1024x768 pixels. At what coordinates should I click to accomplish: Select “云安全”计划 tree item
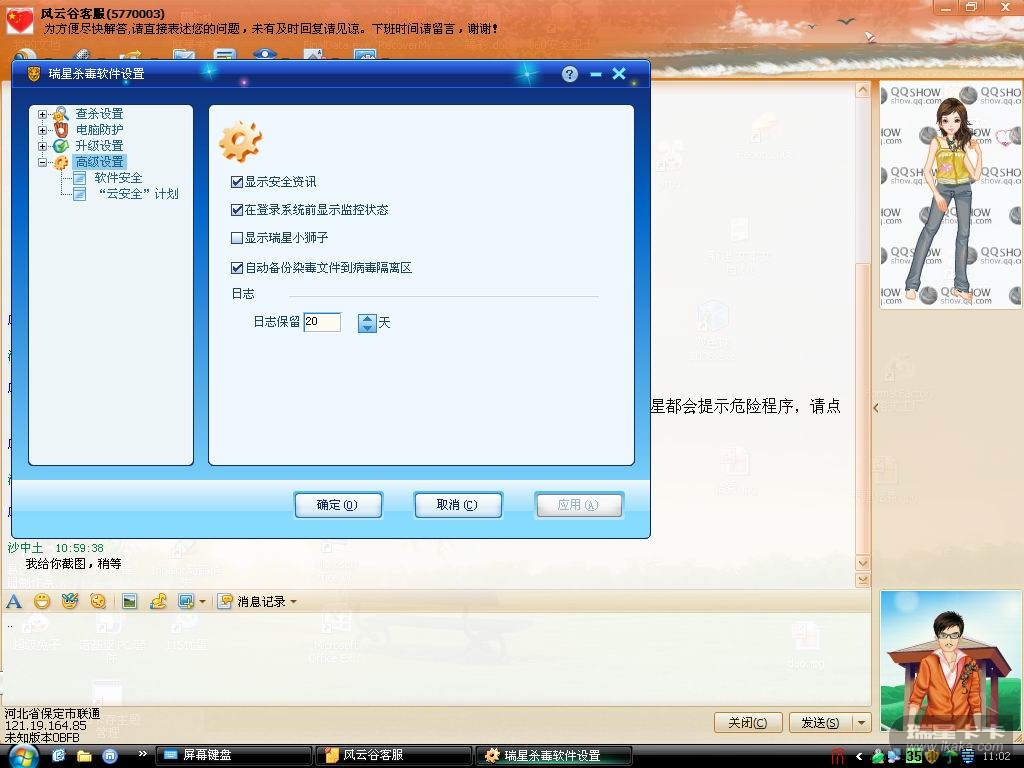tap(138, 194)
